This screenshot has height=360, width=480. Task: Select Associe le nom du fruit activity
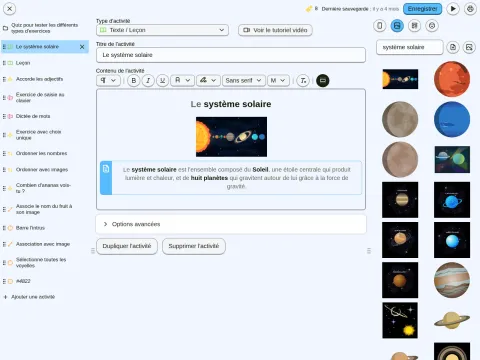click(45, 209)
